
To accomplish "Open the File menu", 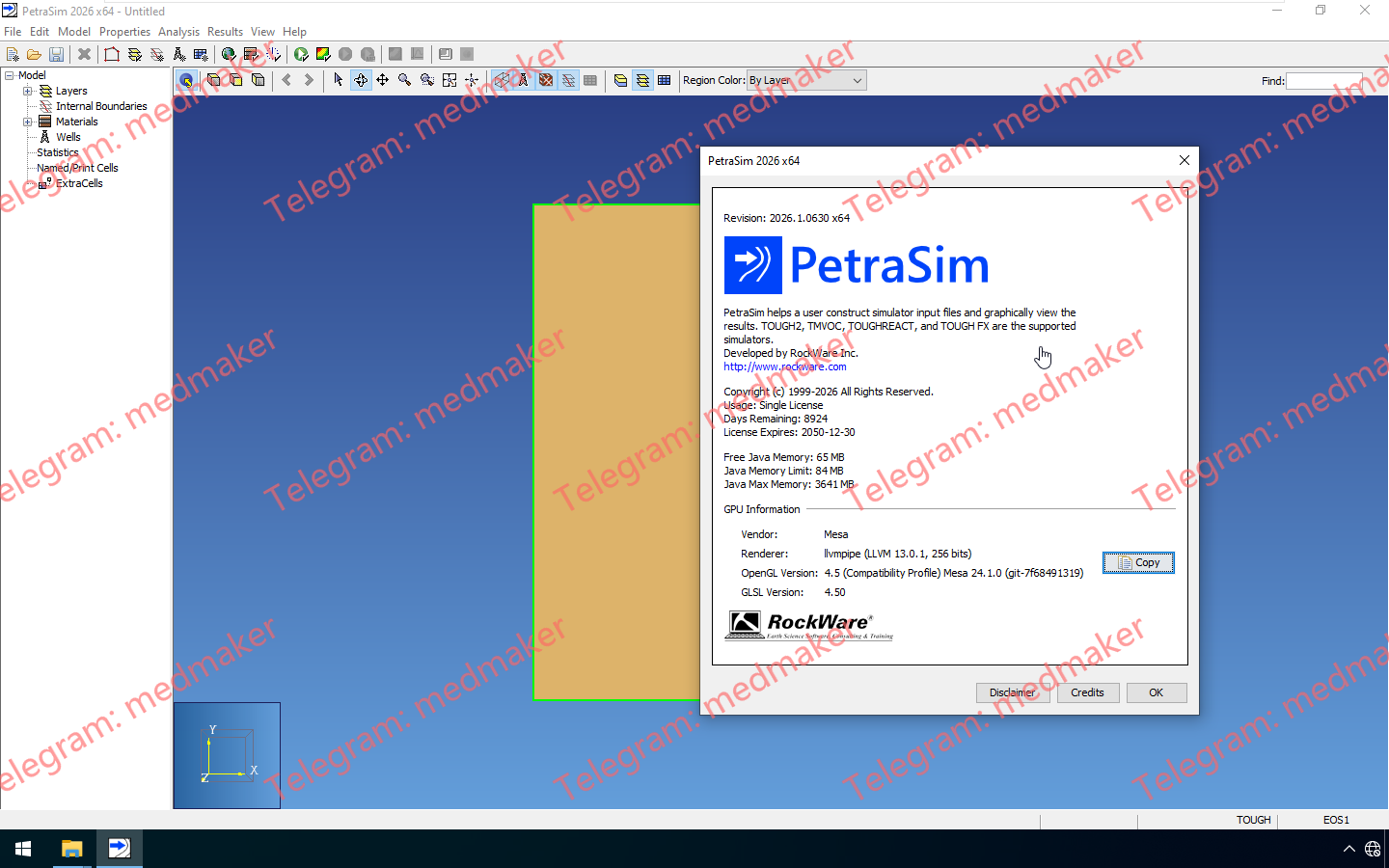I will [13, 32].
